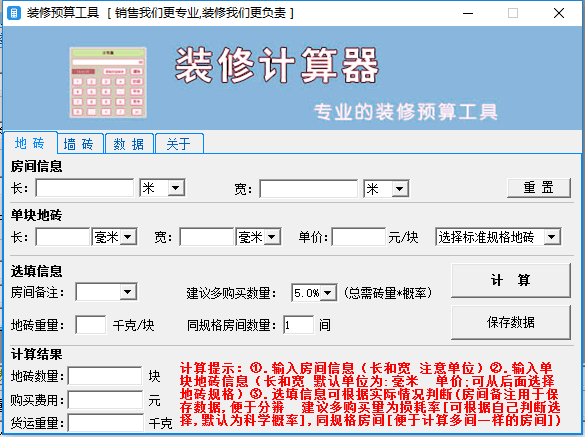Click the 计算 button

coord(511,280)
